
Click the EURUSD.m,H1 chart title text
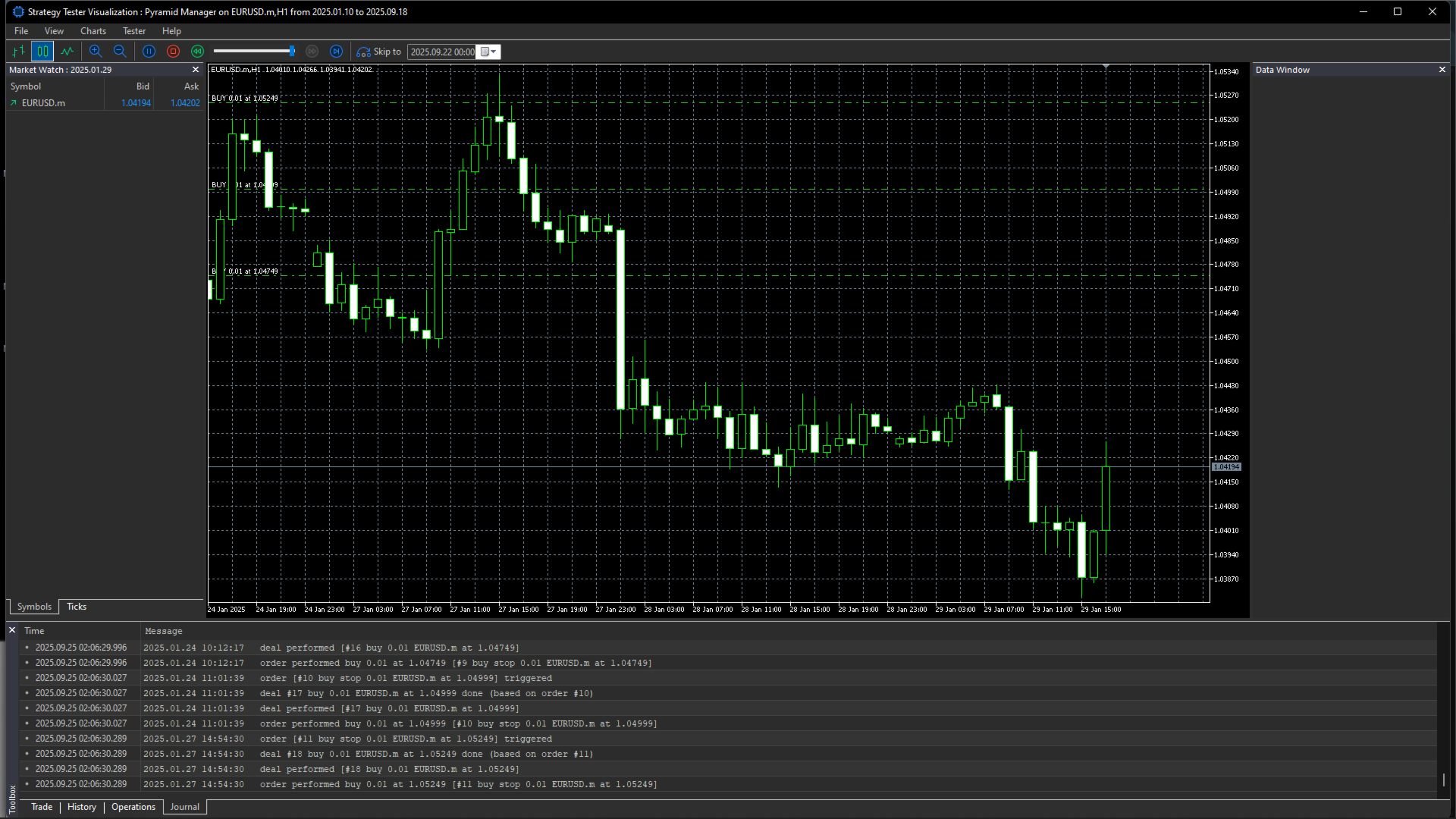click(x=236, y=70)
